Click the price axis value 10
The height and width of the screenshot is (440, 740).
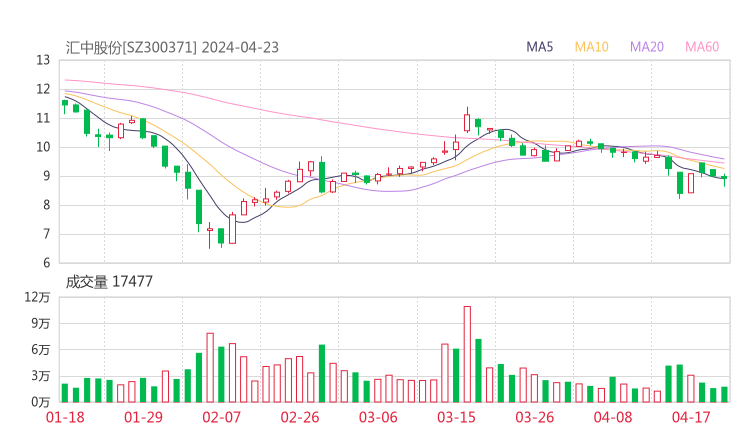43,147
